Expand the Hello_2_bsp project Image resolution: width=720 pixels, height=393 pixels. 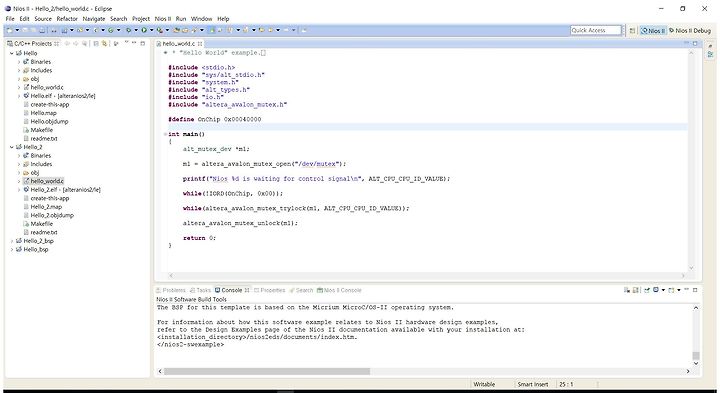(x=11, y=241)
